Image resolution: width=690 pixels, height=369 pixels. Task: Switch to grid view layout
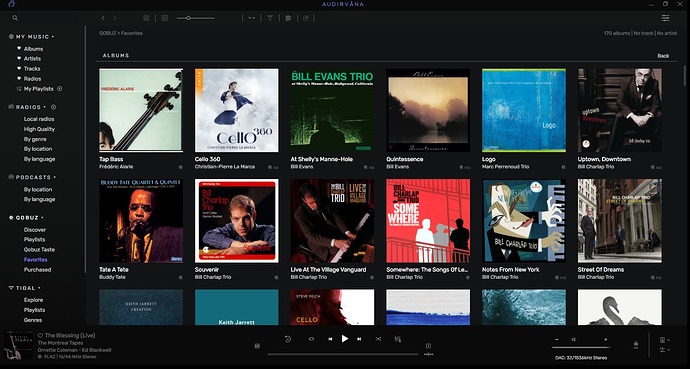[146, 18]
